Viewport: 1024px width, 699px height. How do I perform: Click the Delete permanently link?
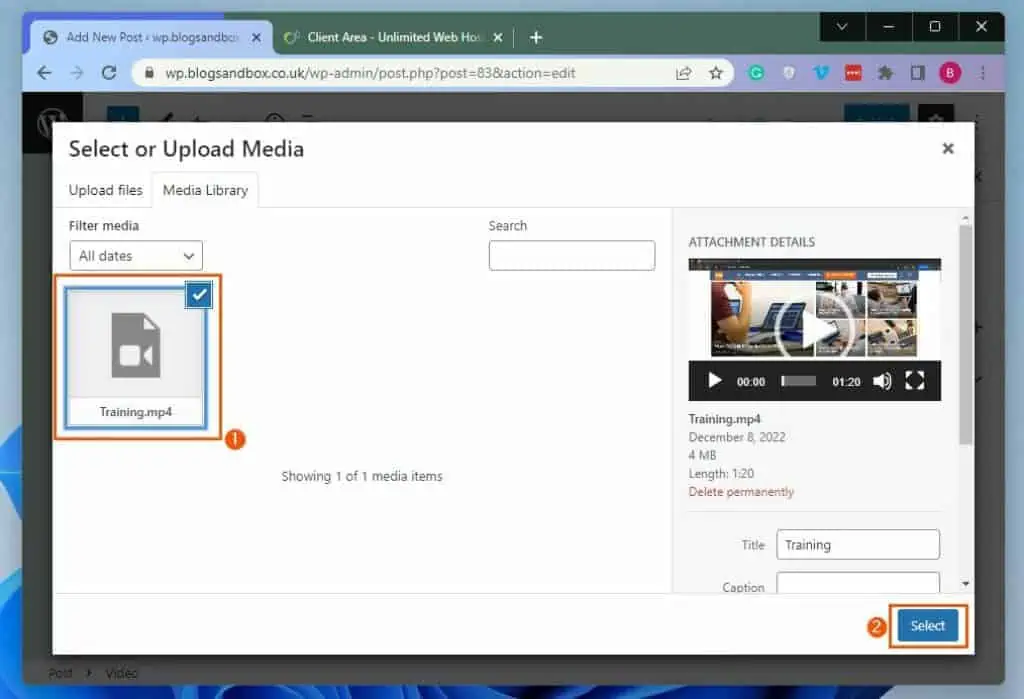(741, 491)
